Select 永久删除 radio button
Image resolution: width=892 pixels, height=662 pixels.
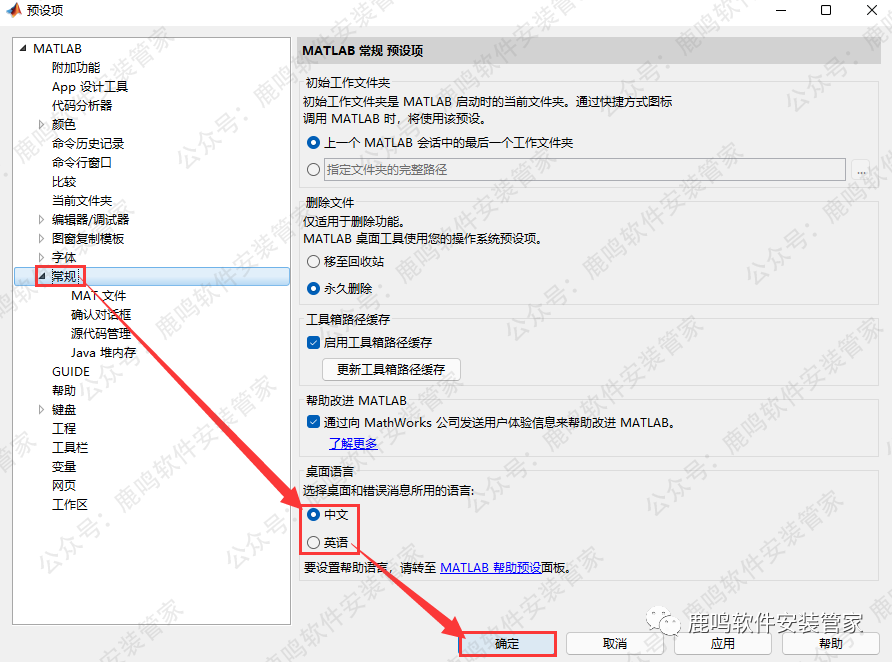point(313,288)
